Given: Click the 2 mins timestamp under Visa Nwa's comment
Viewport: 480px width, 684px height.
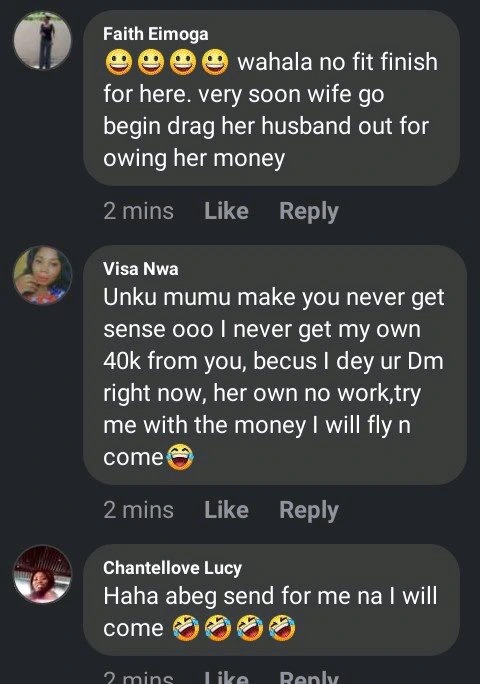Looking at the screenshot, I should (138, 510).
